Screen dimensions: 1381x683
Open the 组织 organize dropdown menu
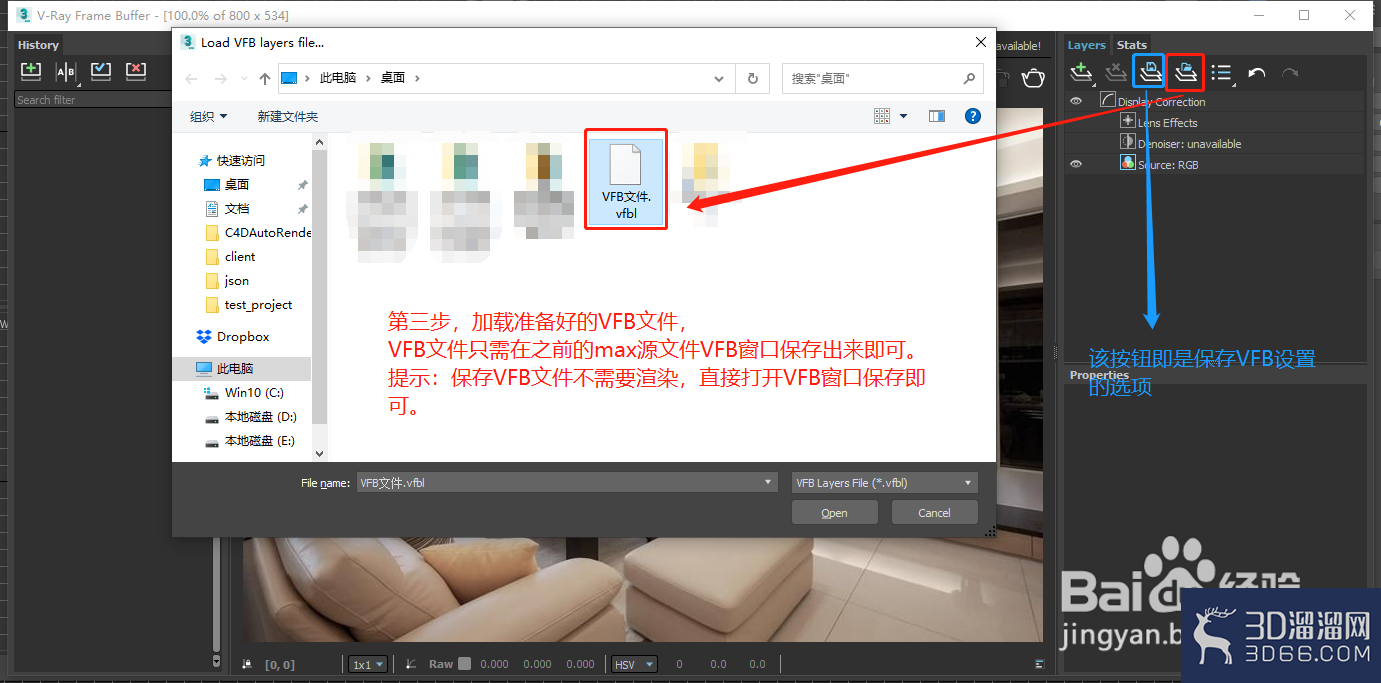208,116
